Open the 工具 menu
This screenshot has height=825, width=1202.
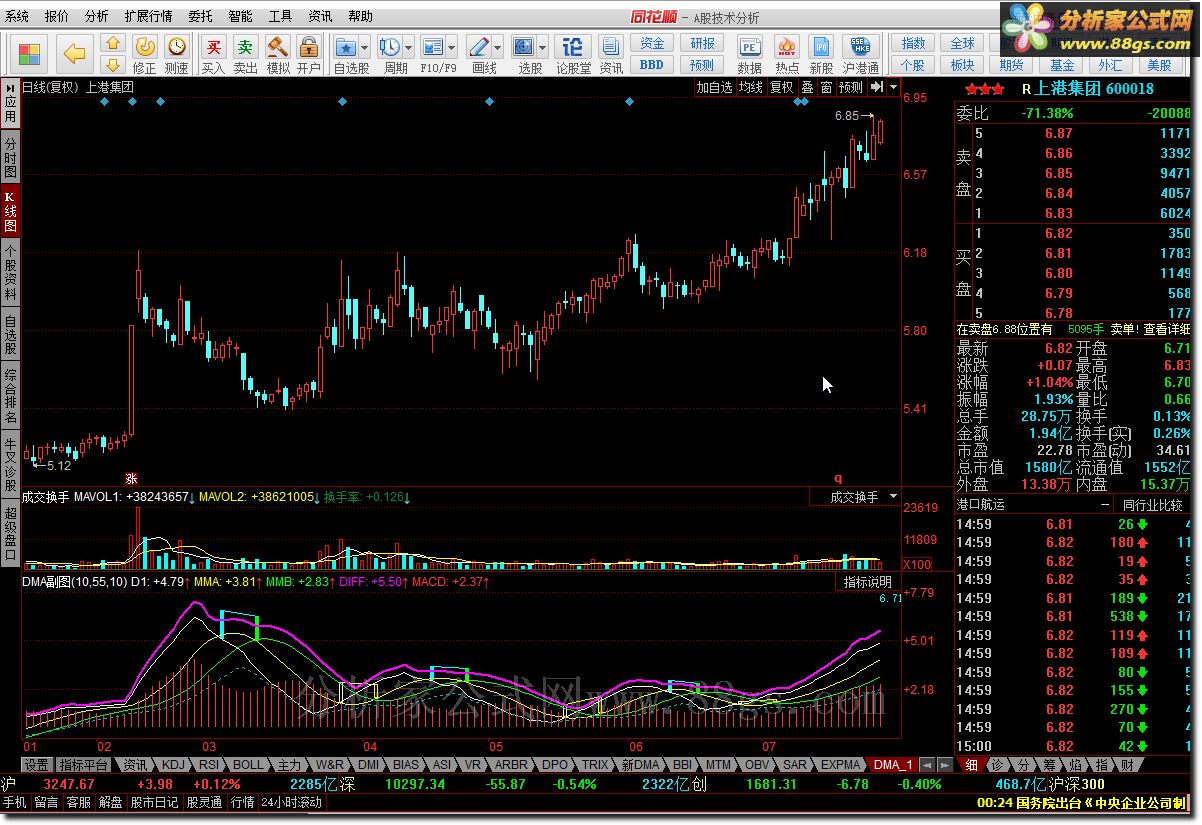point(280,17)
